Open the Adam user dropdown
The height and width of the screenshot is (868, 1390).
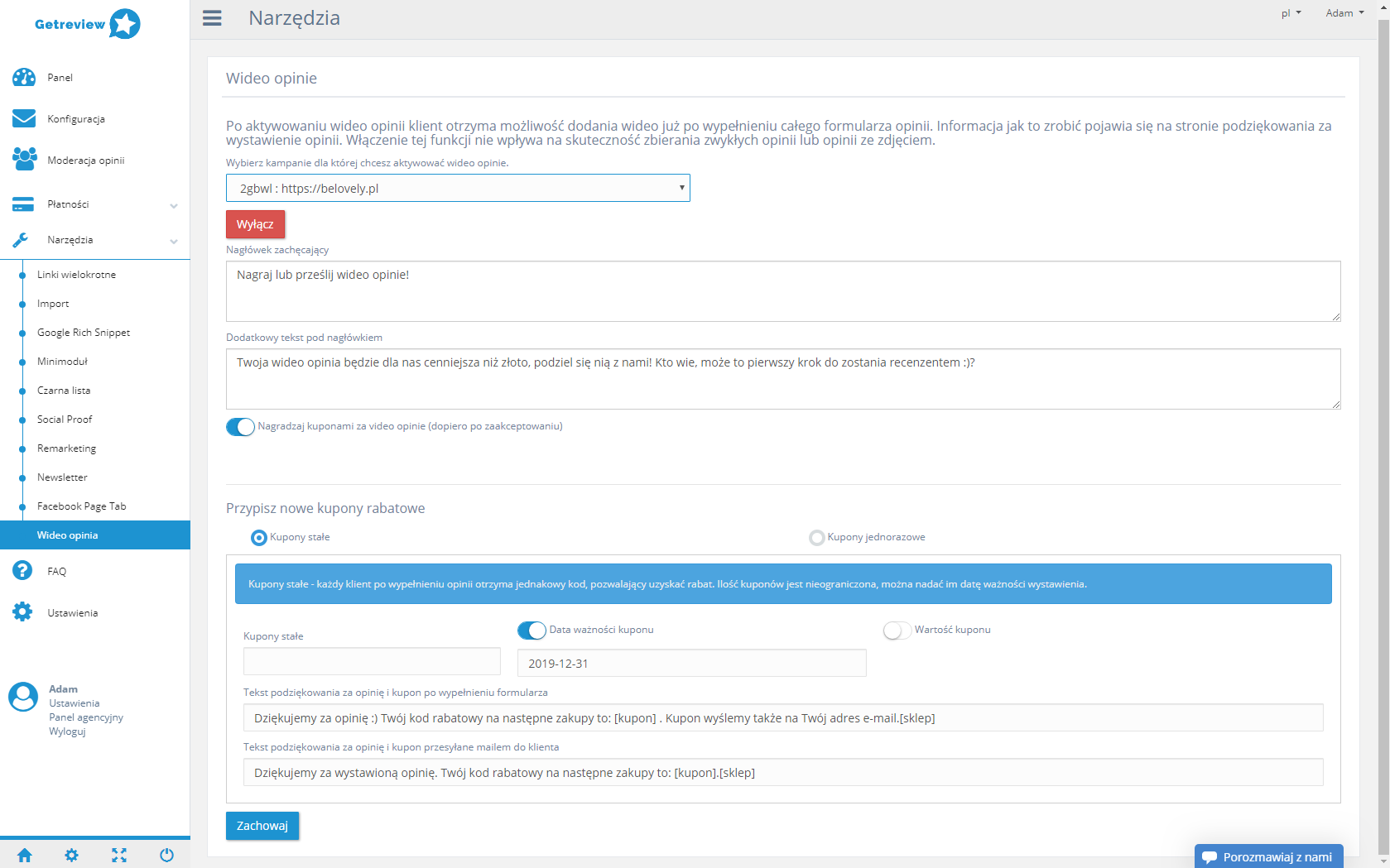click(1344, 13)
